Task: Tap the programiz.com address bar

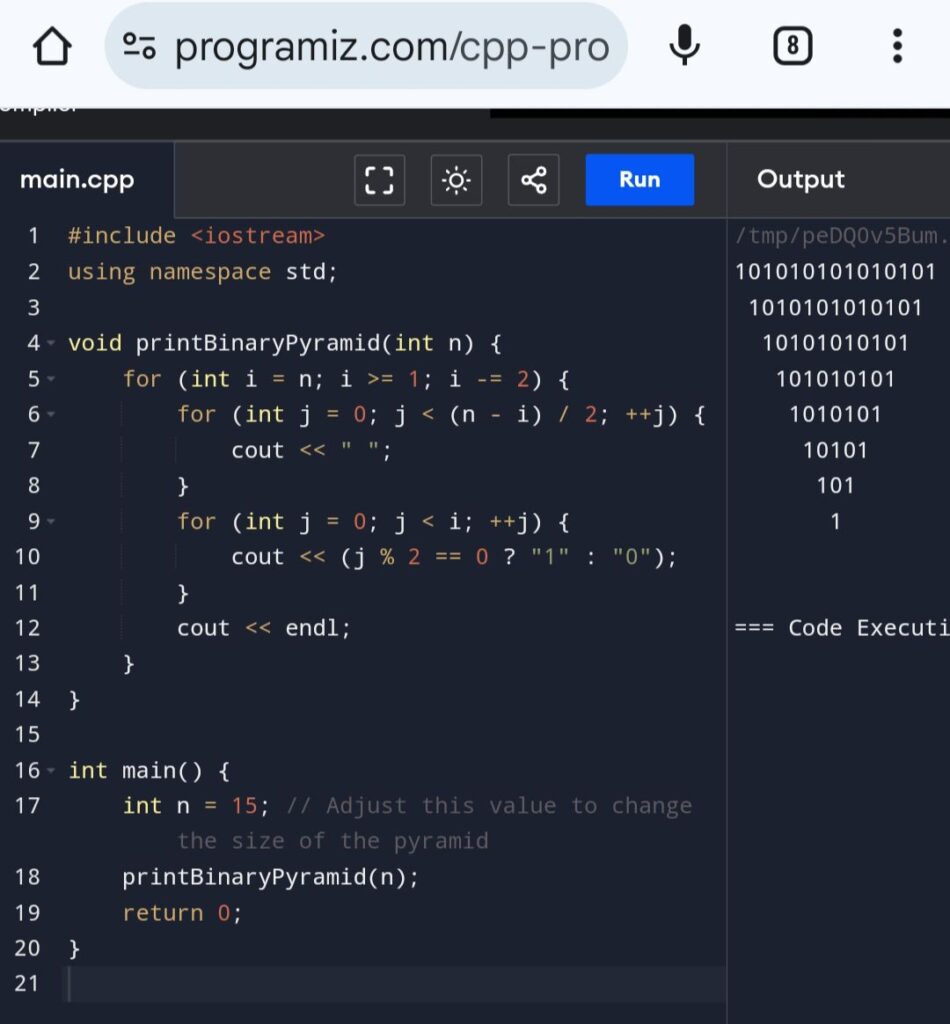Action: pyautogui.click(x=390, y=47)
